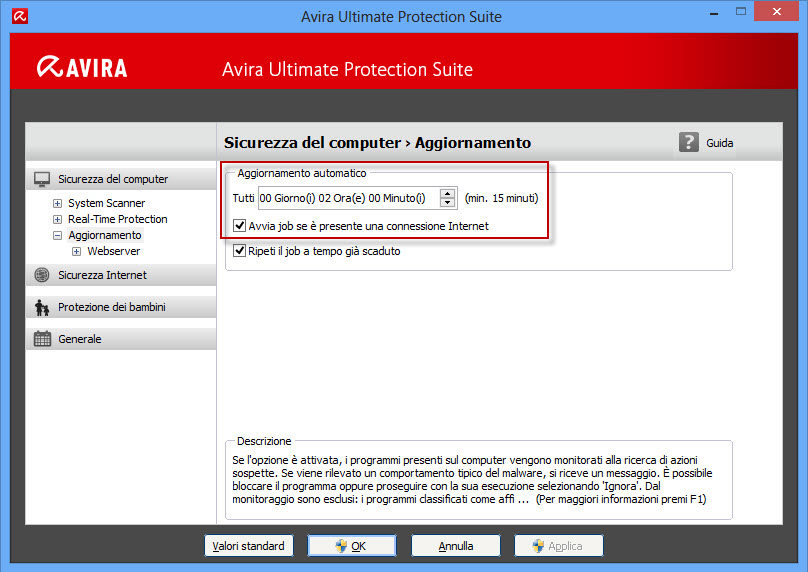
Task: Expand the System Scanner tree node
Action: pyautogui.click(x=57, y=204)
